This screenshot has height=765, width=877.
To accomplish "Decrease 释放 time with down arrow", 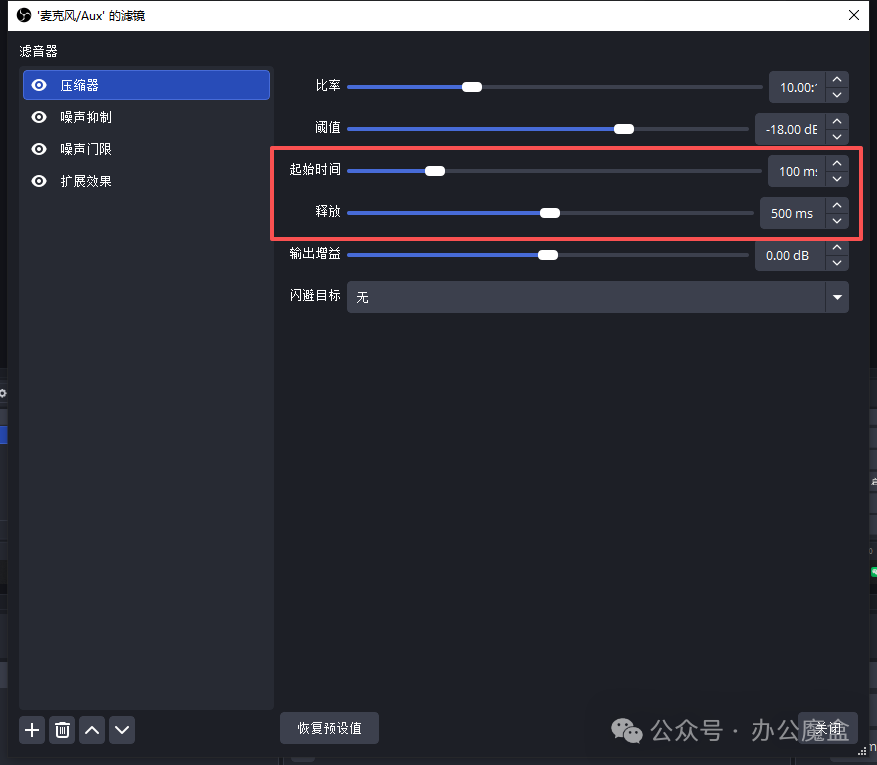I will click(x=837, y=221).
